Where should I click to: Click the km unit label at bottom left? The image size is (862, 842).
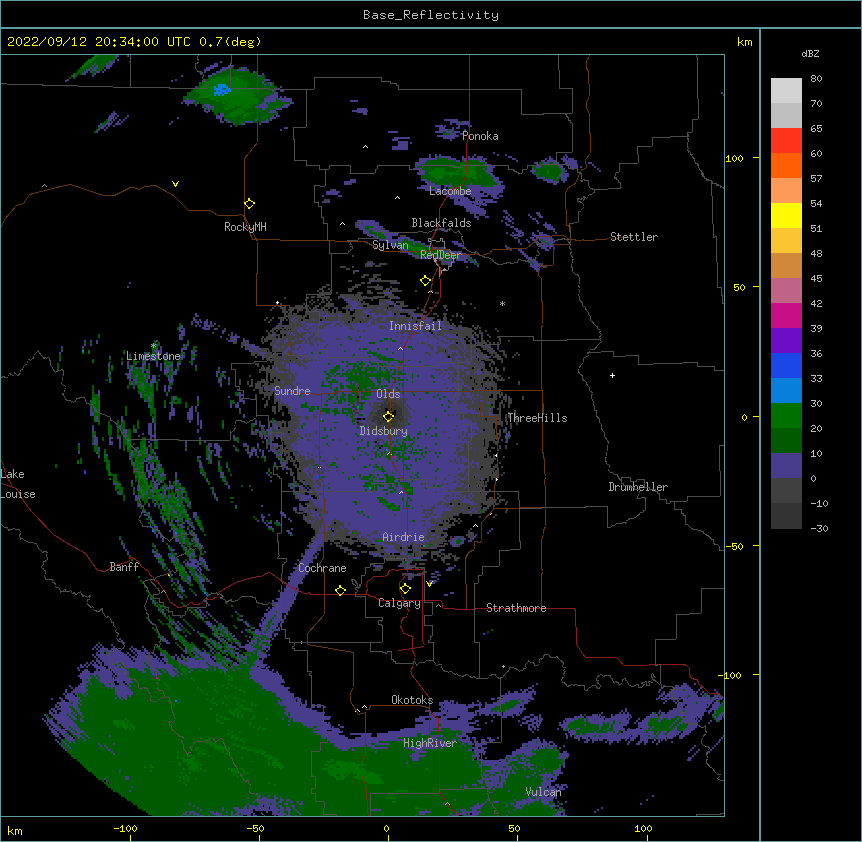point(15,831)
